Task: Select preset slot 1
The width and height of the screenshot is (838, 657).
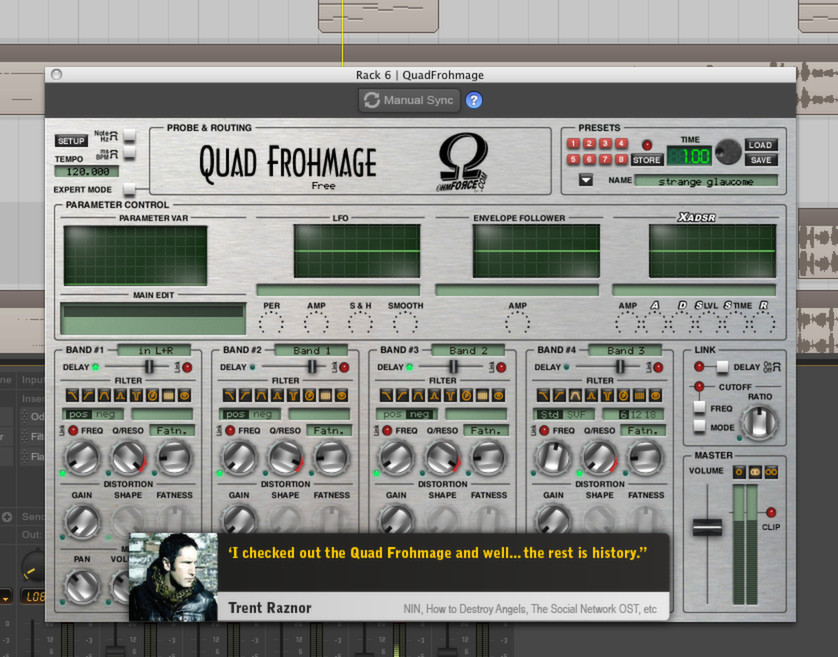Action: point(573,143)
